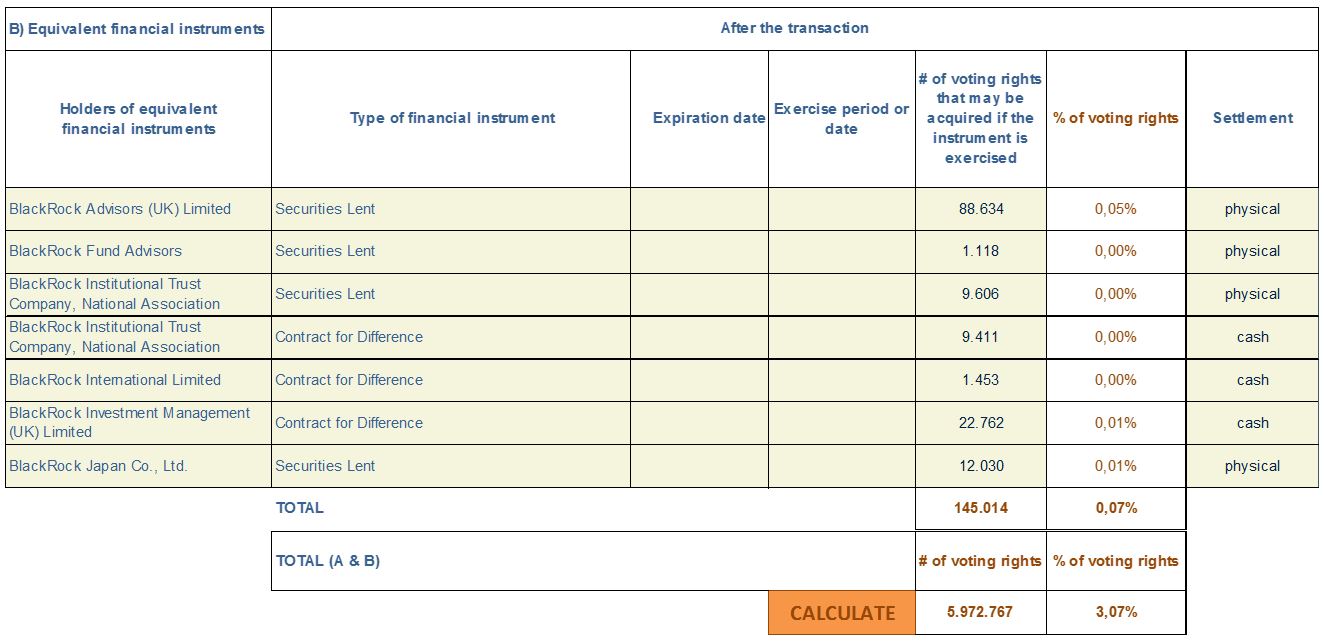Click the BlackRock Japan Co., Ltd. cell

click(139, 466)
